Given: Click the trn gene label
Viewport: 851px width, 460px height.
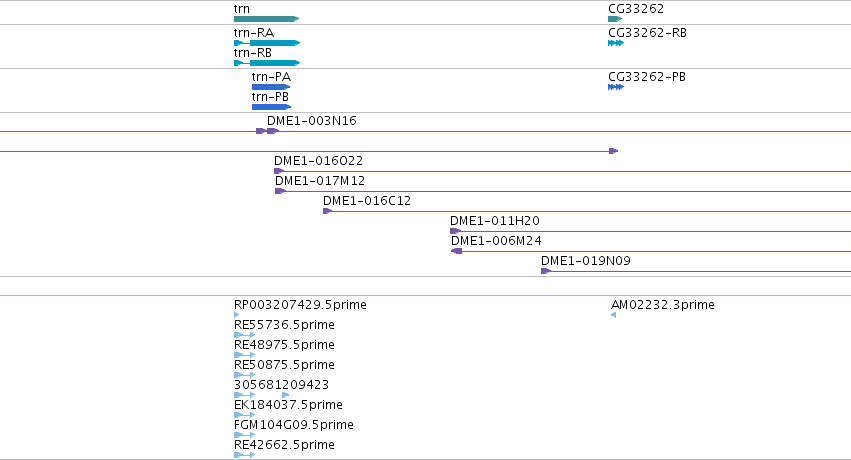Looking at the screenshot, I should coord(242,9).
